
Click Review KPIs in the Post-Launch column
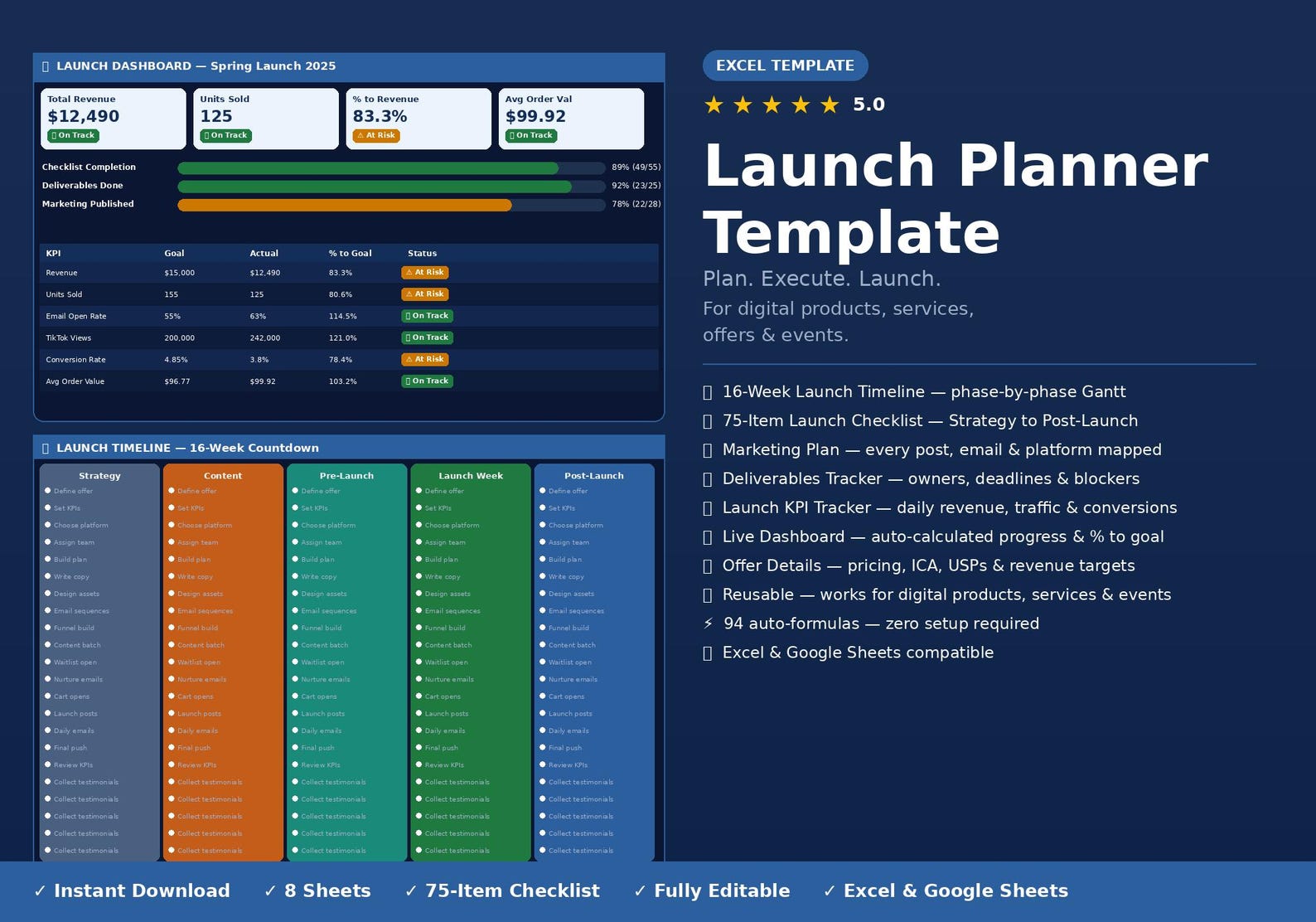[568, 765]
